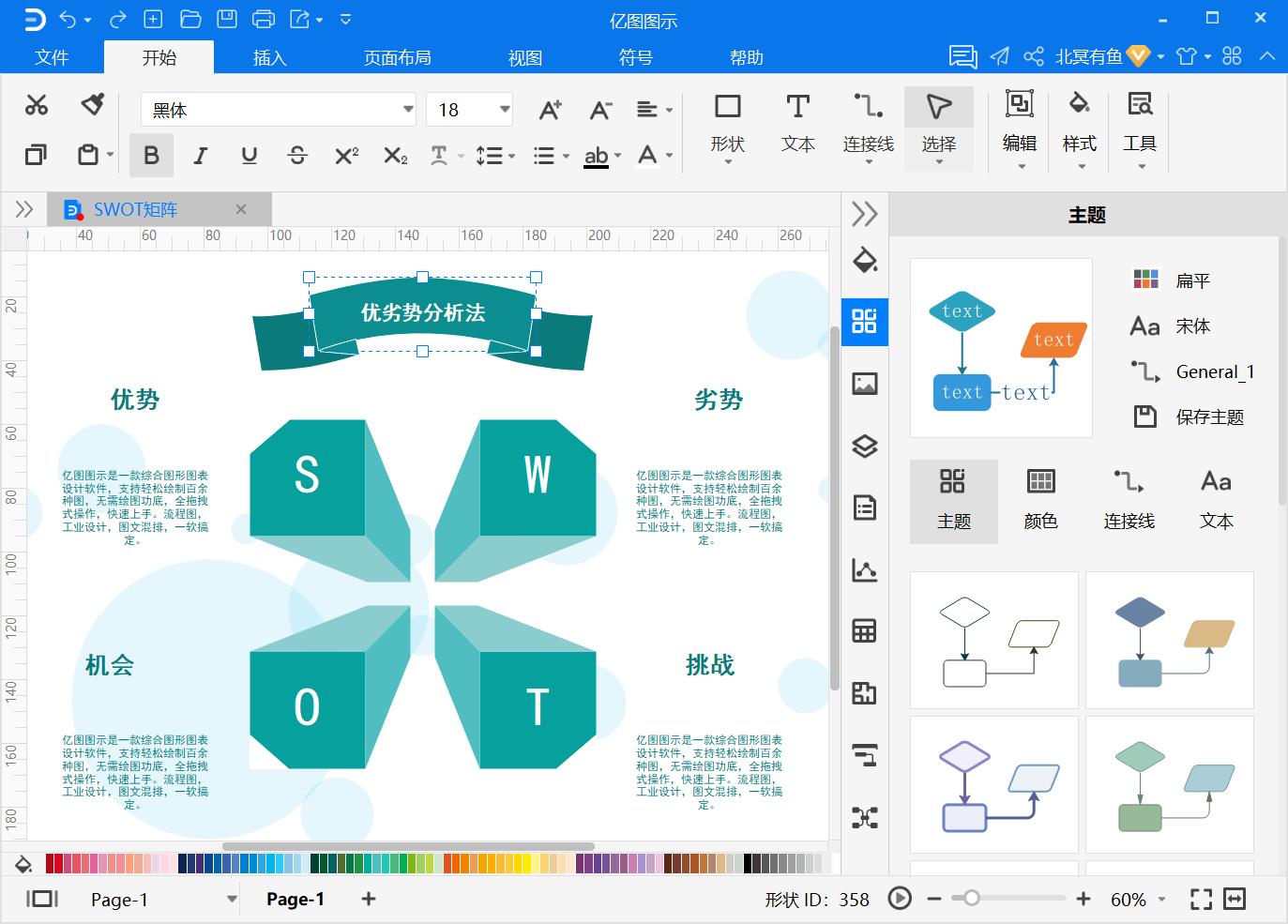Open the image panel on the right sidebar
The height and width of the screenshot is (924, 1288).
tap(864, 384)
